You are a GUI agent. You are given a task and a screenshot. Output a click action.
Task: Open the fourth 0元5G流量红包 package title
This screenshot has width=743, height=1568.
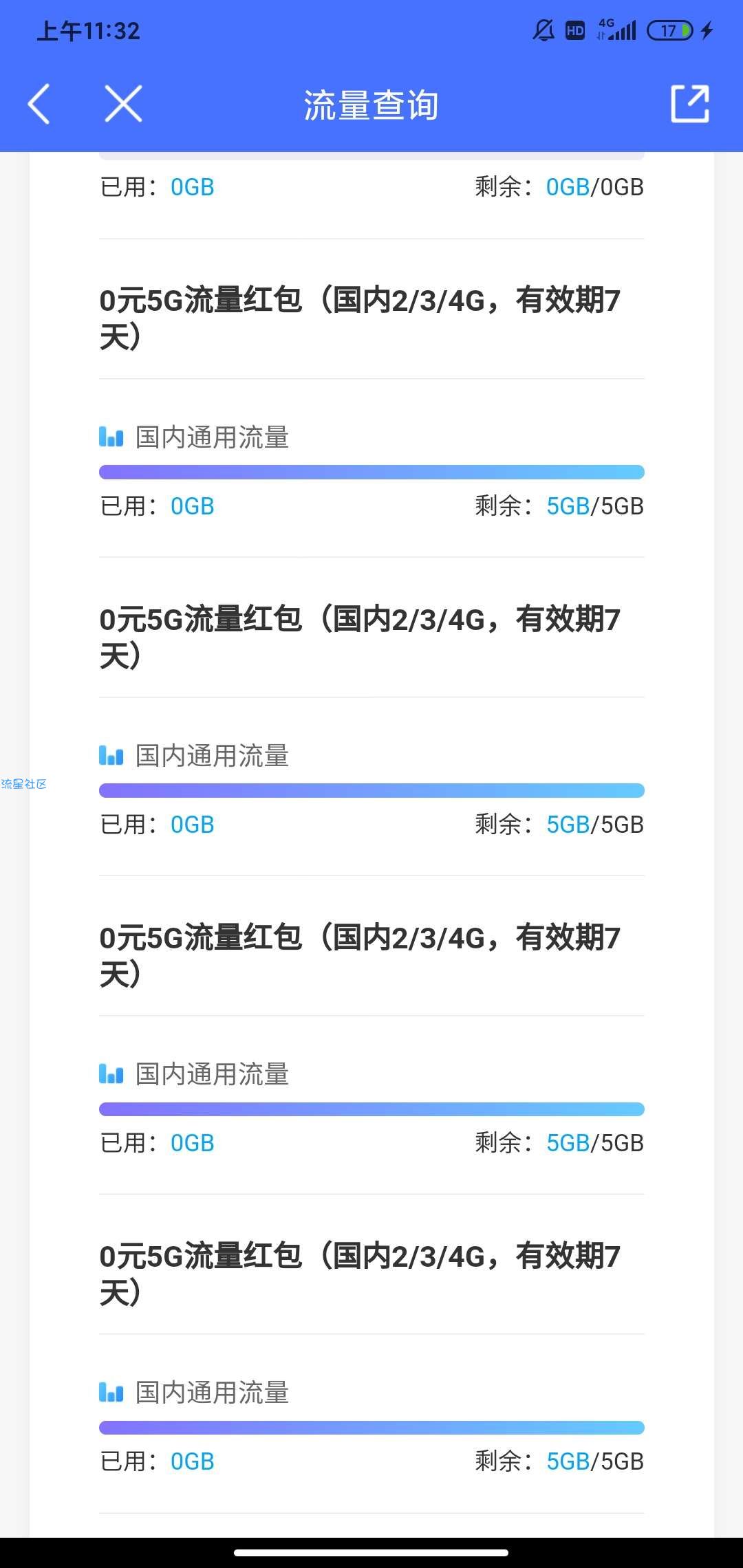(x=360, y=1274)
